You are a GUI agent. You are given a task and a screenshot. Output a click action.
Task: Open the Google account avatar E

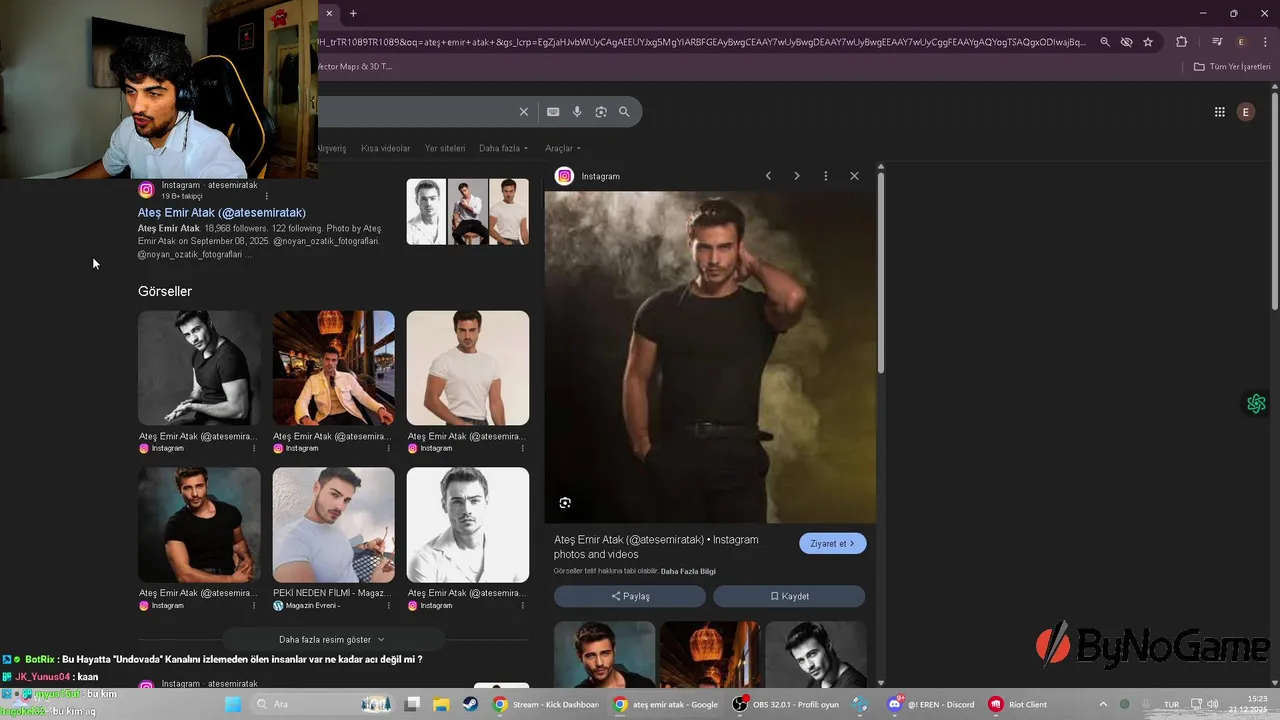[x=1246, y=112]
